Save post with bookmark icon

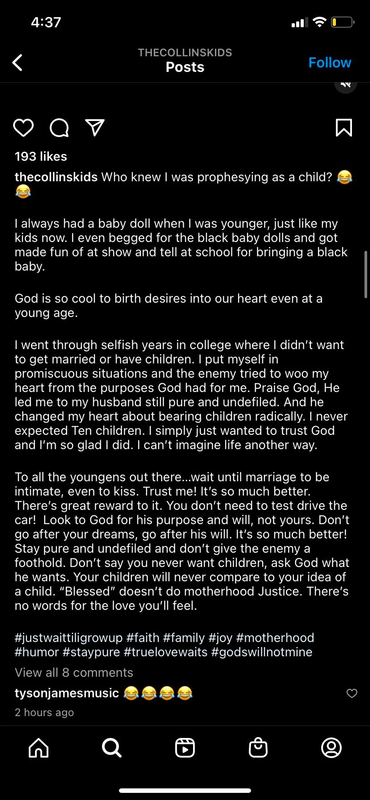(x=344, y=128)
